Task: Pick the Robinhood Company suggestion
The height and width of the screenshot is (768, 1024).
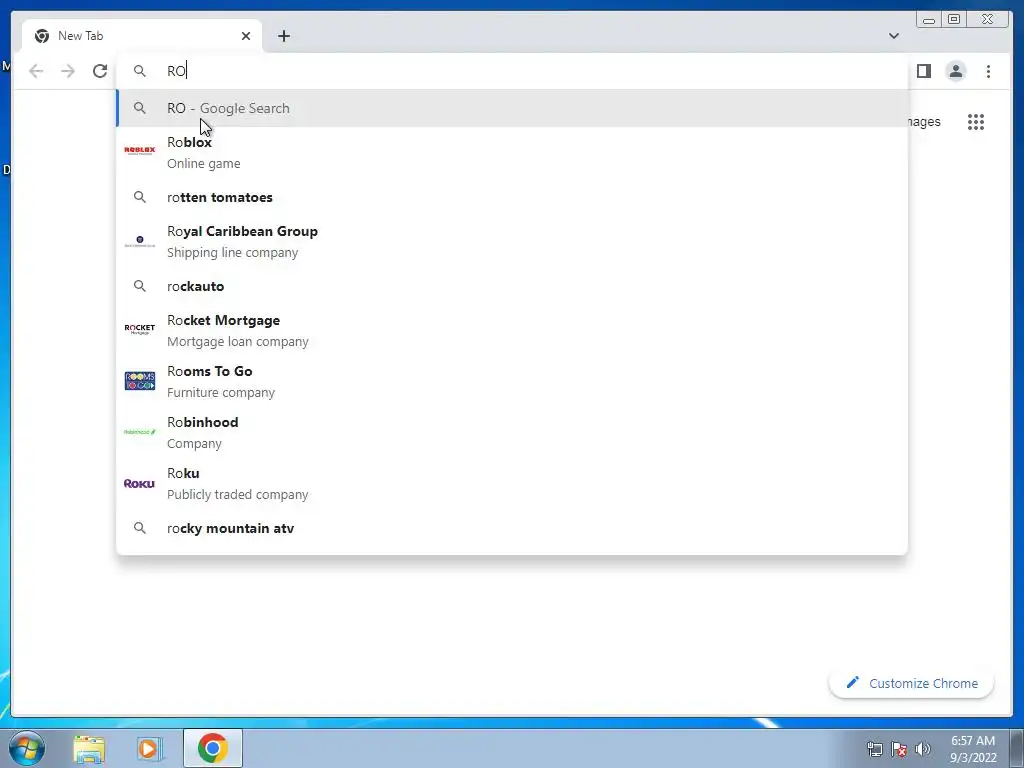Action: 513,432
